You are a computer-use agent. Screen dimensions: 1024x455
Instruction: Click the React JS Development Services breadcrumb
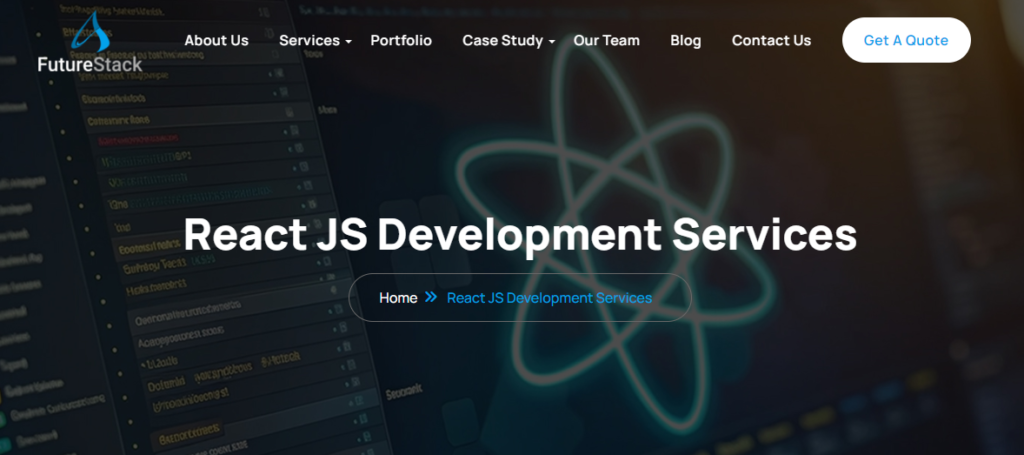click(x=549, y=298)
